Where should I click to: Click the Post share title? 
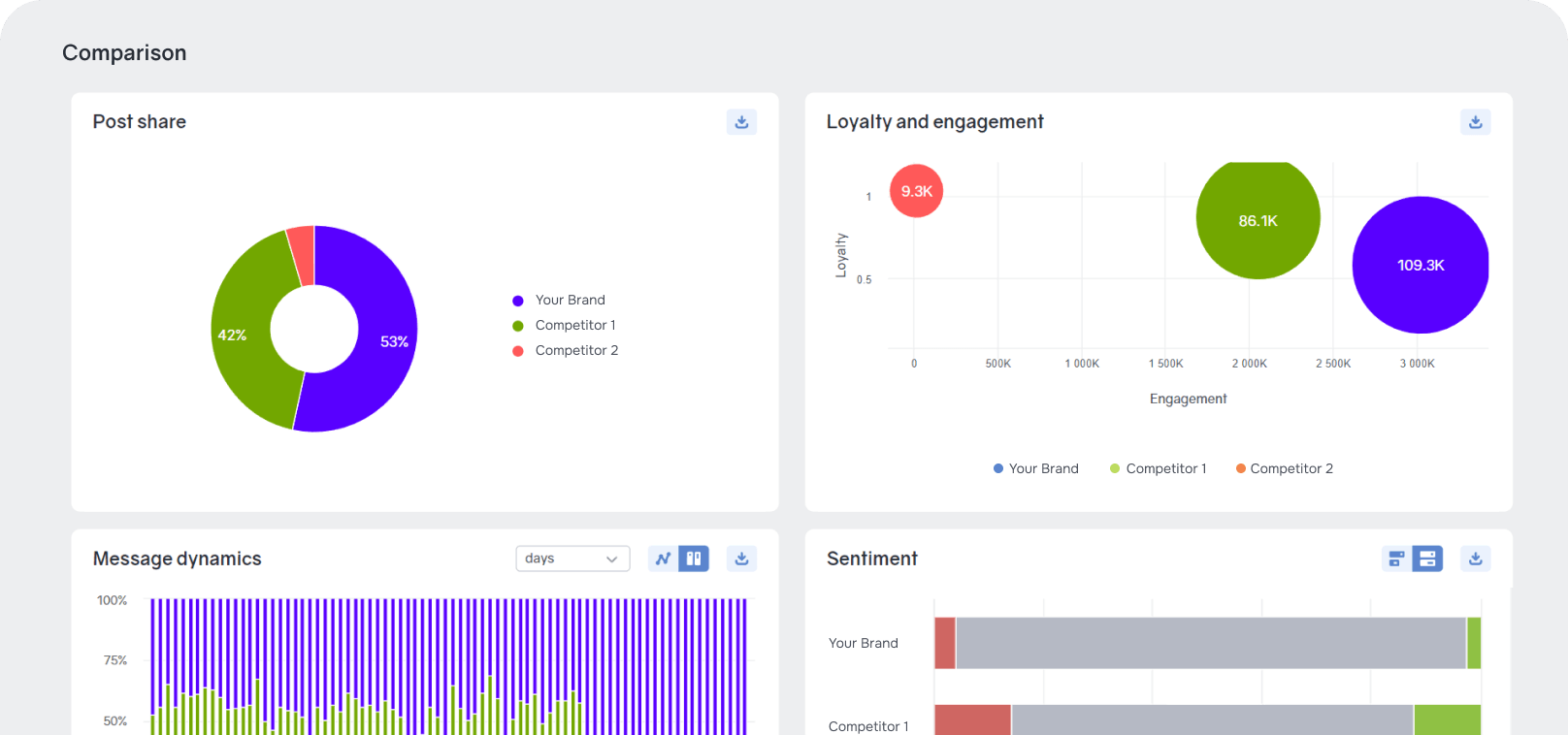[x=140, y=122]
